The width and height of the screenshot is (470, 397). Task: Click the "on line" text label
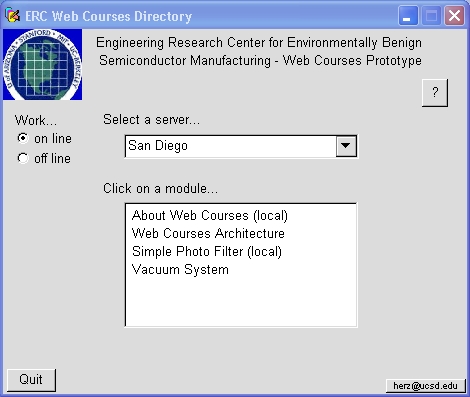[53, 138]
